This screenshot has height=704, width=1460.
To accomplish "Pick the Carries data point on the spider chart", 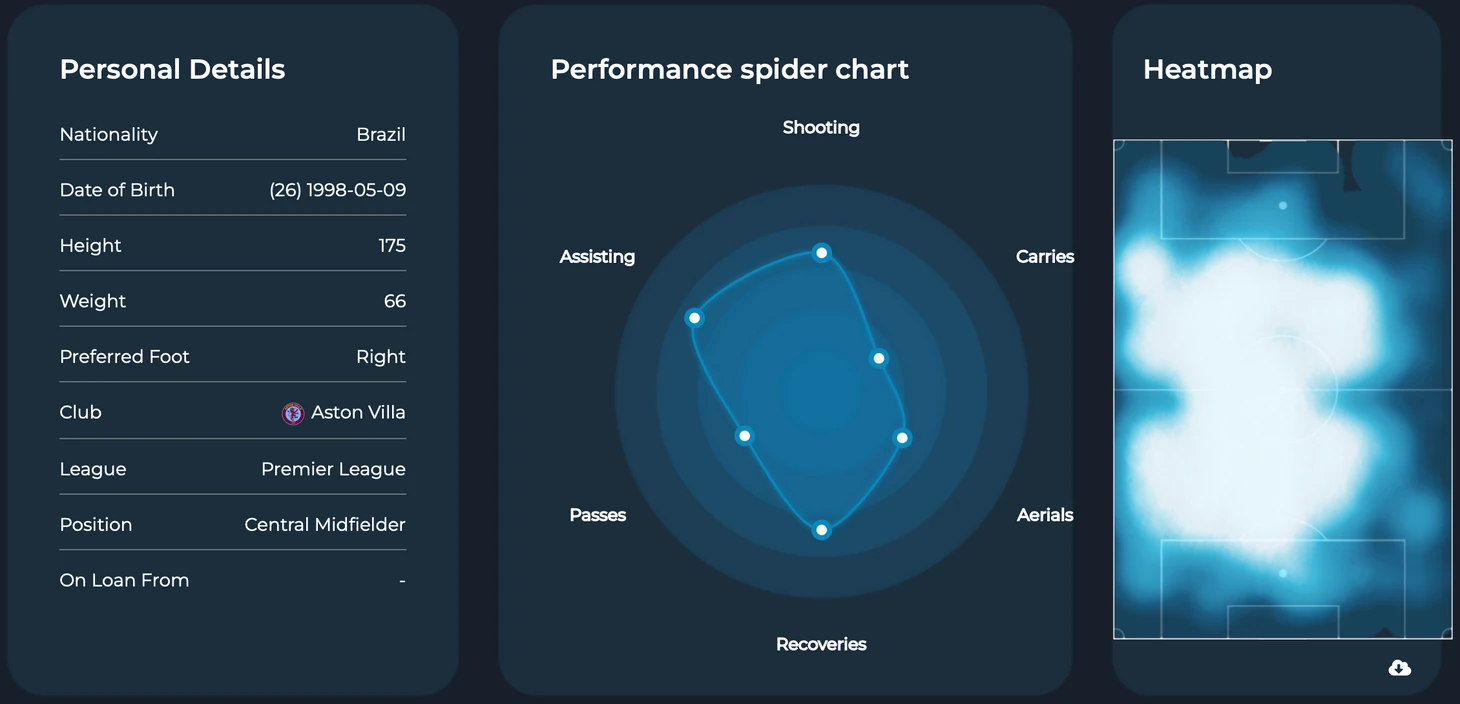I will tap(879, 358).
